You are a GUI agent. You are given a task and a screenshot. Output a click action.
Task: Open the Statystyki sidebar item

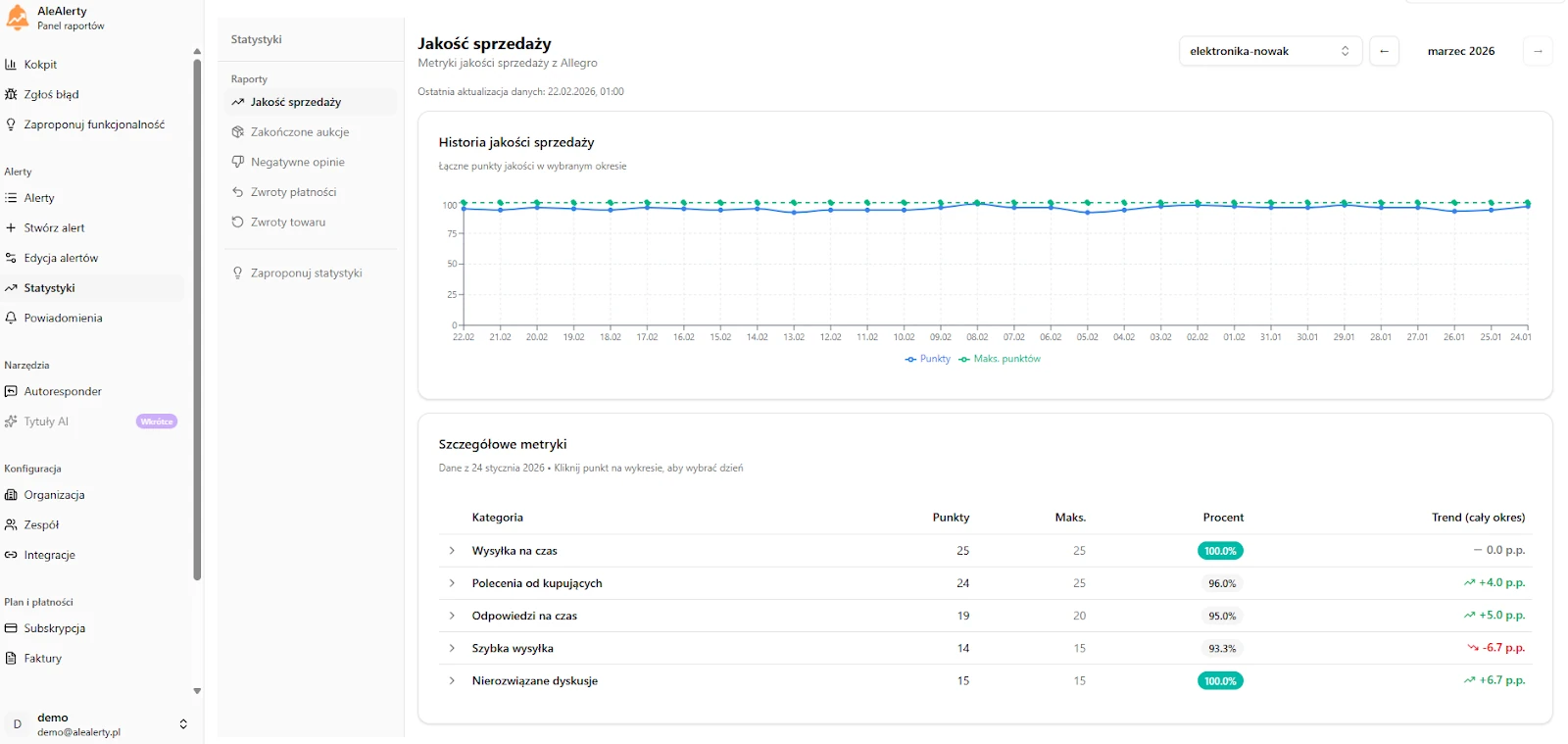(93, 288)
